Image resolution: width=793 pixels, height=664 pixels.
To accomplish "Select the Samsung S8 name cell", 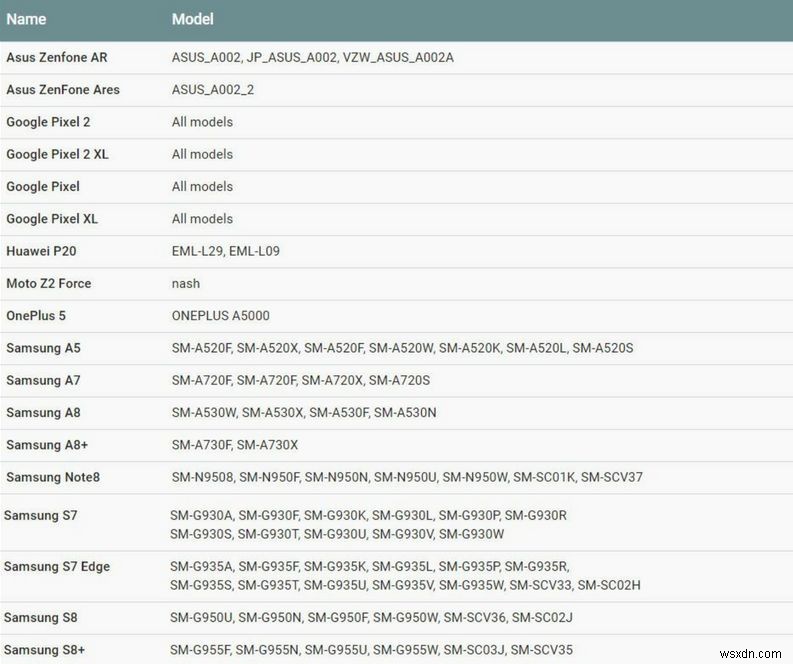I will [40, 618].
